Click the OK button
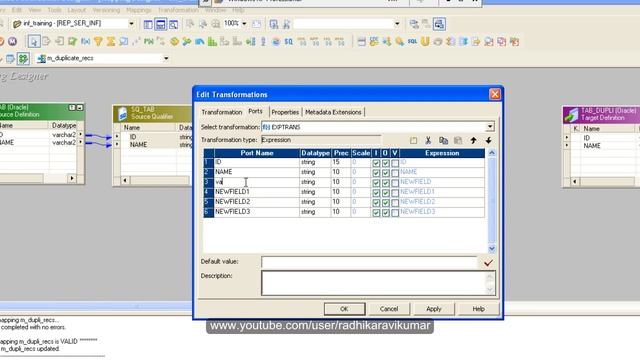Screen dimensions: 640x360 [344, 309]
